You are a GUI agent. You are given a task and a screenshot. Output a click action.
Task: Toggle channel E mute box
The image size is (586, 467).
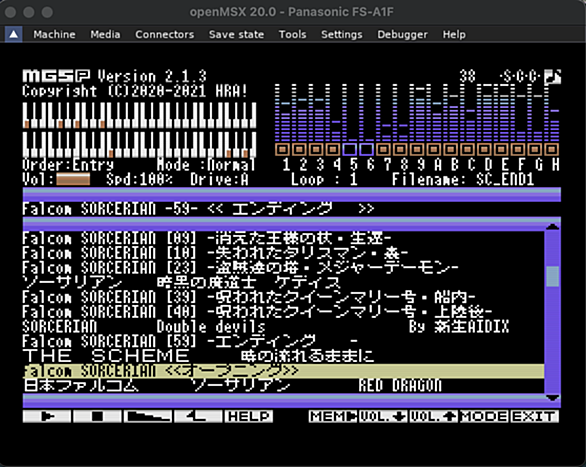[x=502, y=149]
